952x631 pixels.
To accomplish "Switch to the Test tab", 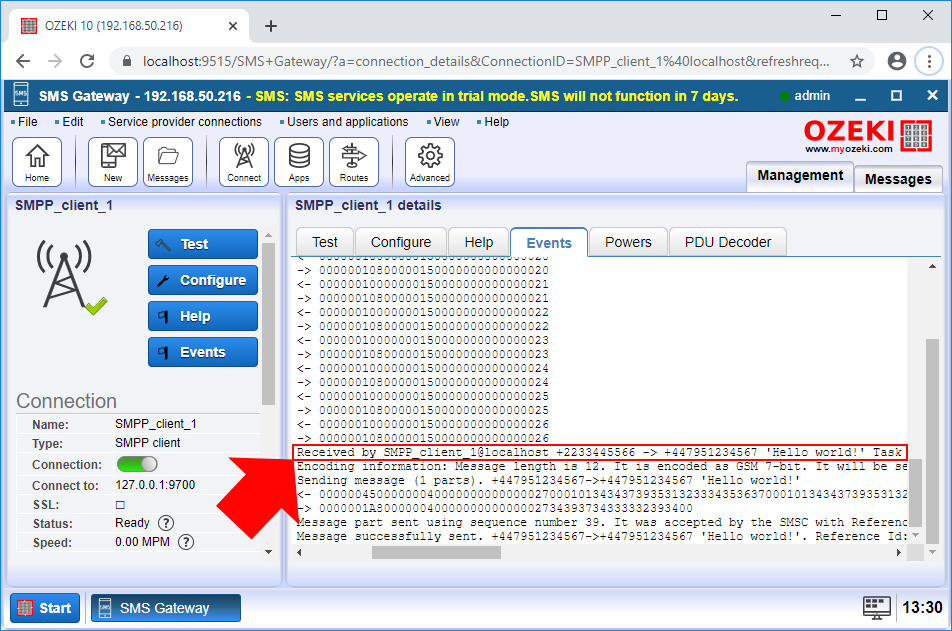I will point(325,242).
